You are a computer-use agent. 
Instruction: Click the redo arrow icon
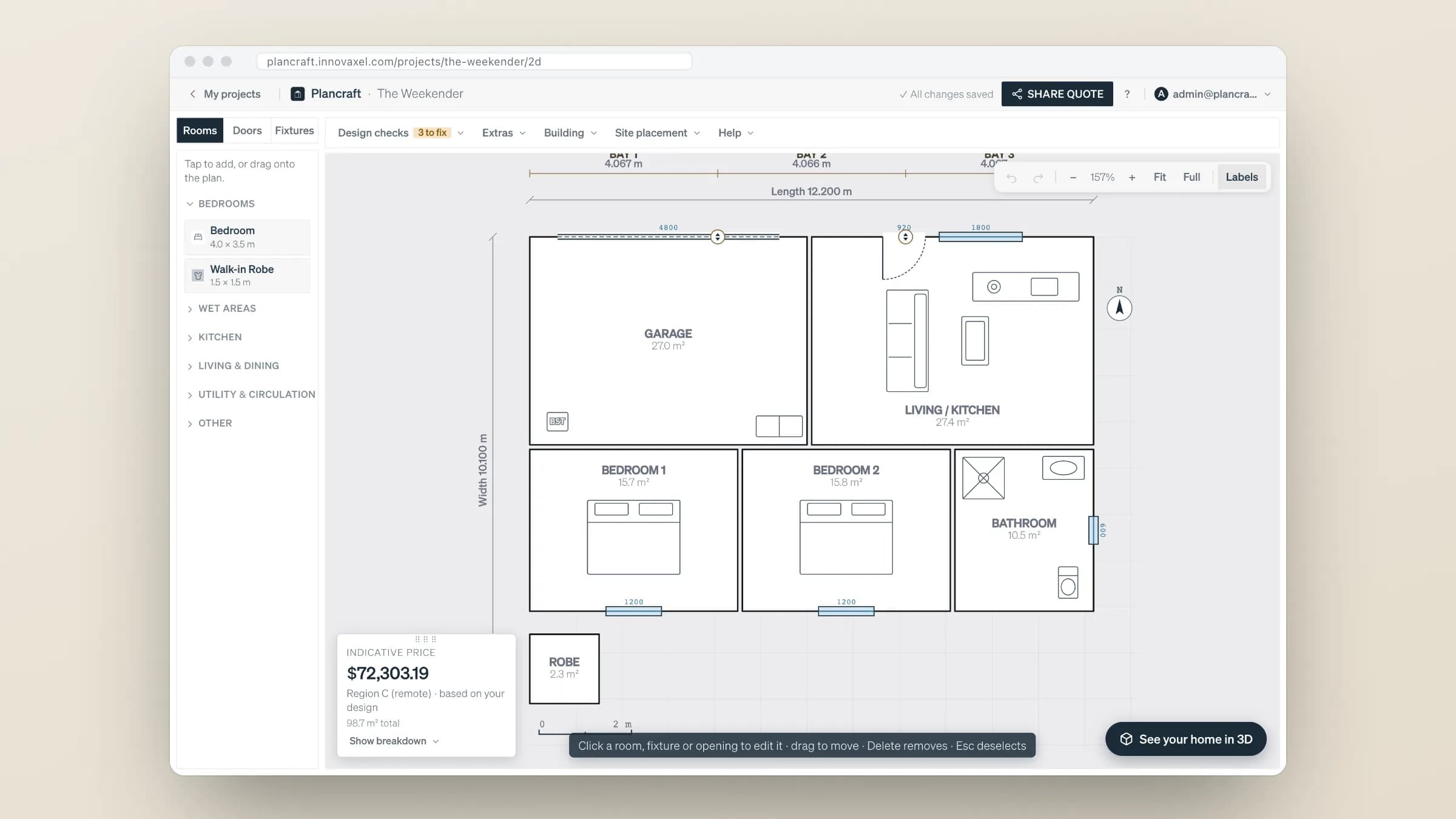click(x=1038, y=178)
